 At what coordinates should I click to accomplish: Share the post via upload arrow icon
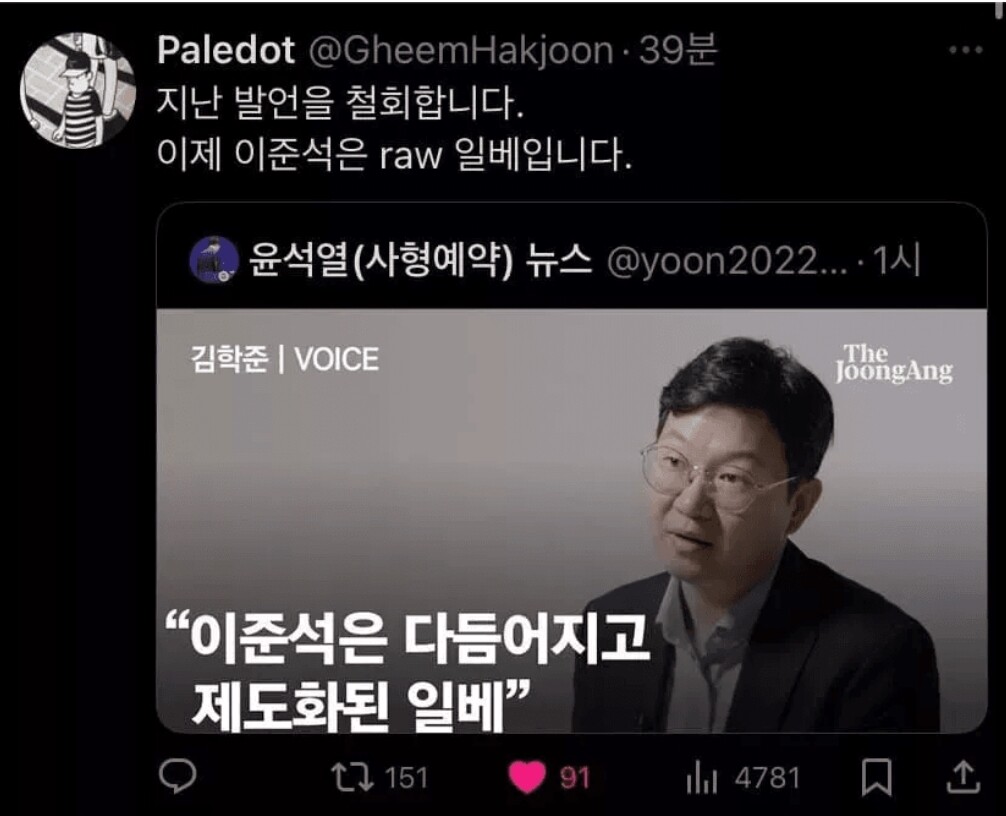964,776
